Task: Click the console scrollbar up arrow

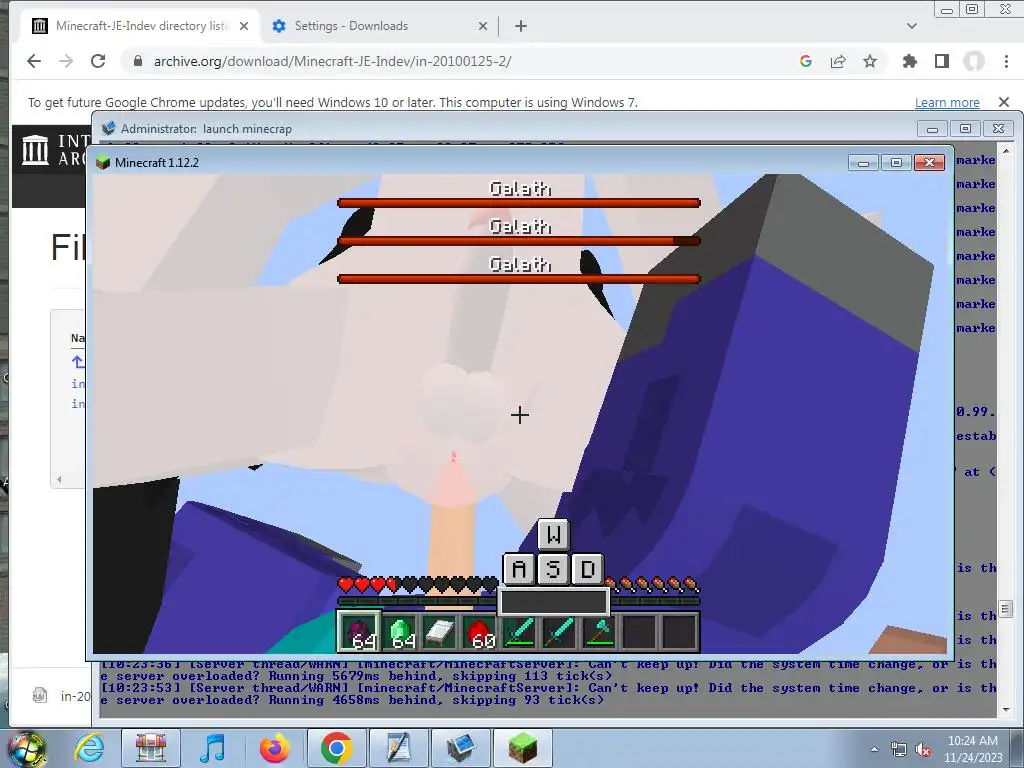Action: pos(1006,151)
